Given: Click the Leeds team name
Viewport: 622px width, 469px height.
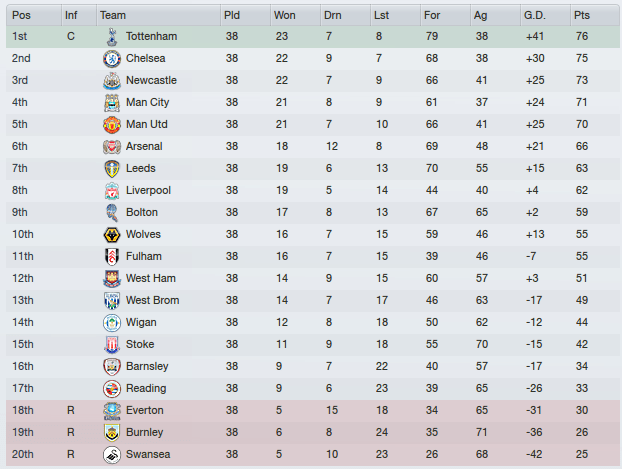Looking at the screenshot, I should 141,168.
